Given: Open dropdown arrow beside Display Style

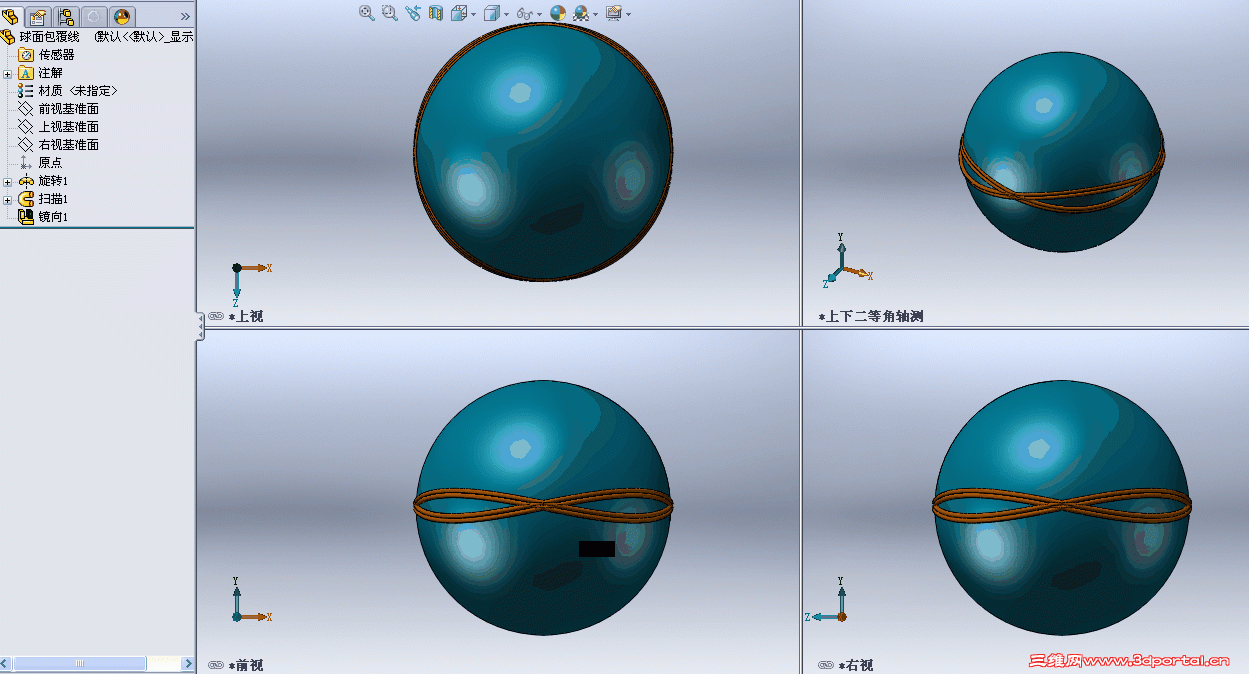Looking at the screenshot, I should click(506, 14).
